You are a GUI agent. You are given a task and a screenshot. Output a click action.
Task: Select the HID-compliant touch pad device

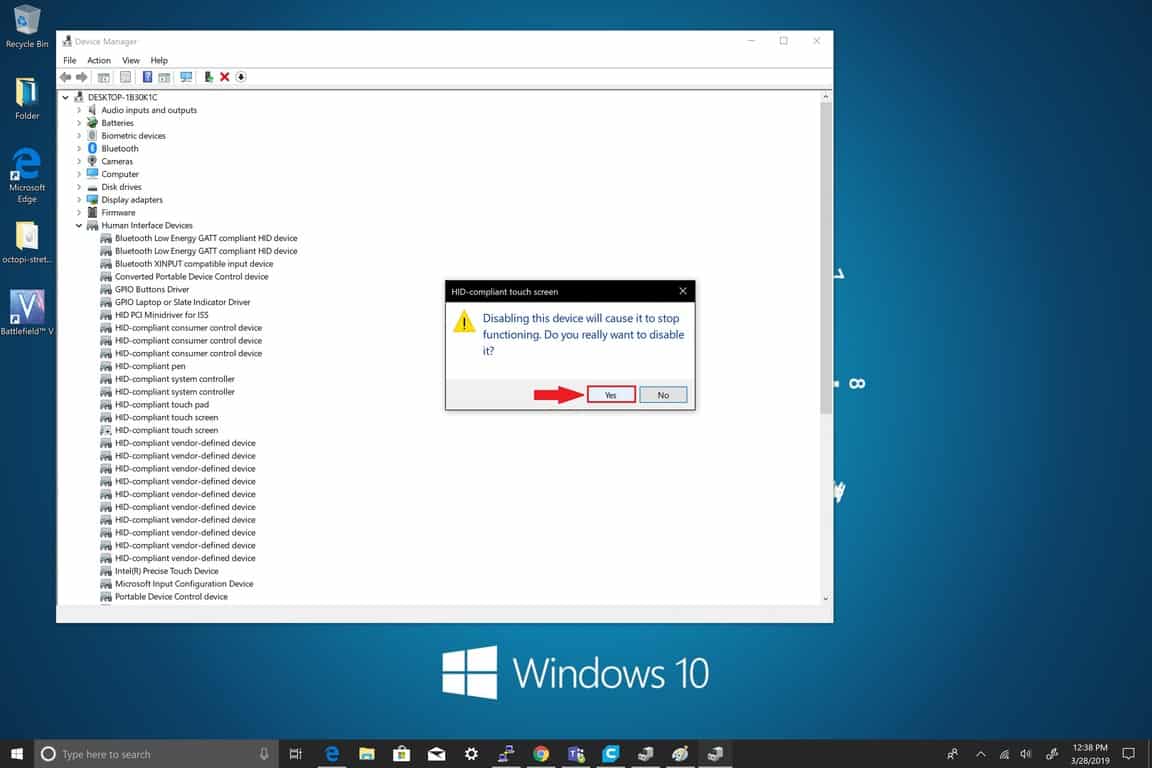click(x=161, y=405)
